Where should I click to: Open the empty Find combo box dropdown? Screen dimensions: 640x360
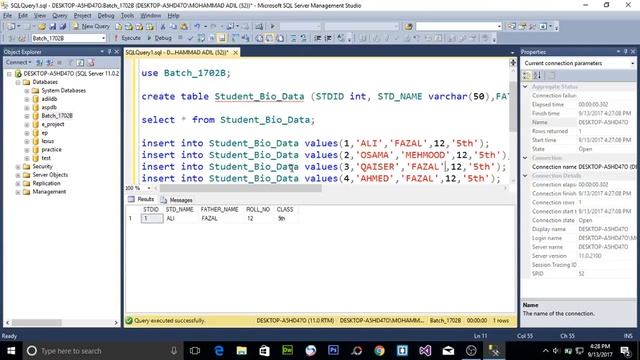499,27
